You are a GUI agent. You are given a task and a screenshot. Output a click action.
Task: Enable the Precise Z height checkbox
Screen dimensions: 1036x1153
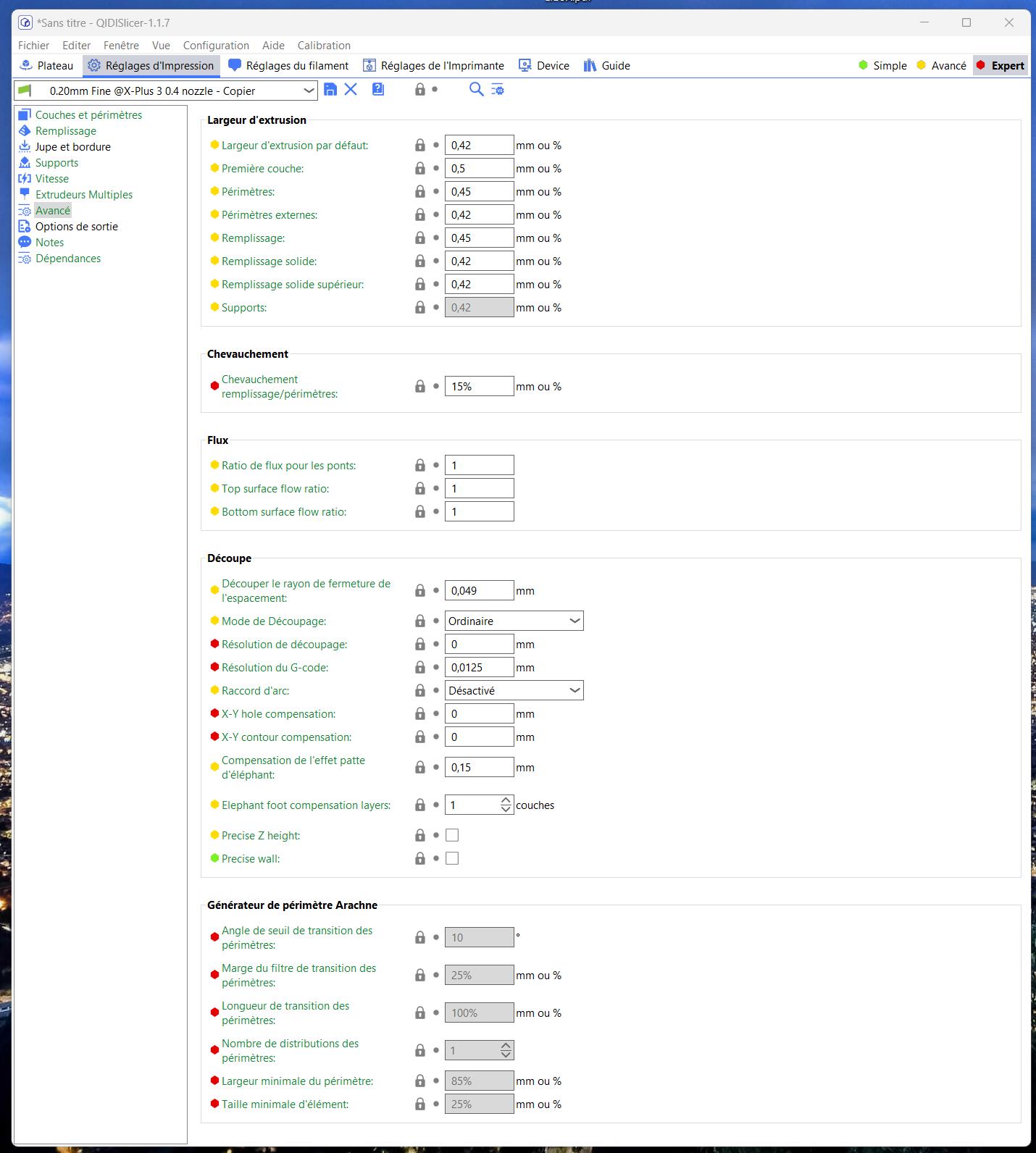(452, 835)
